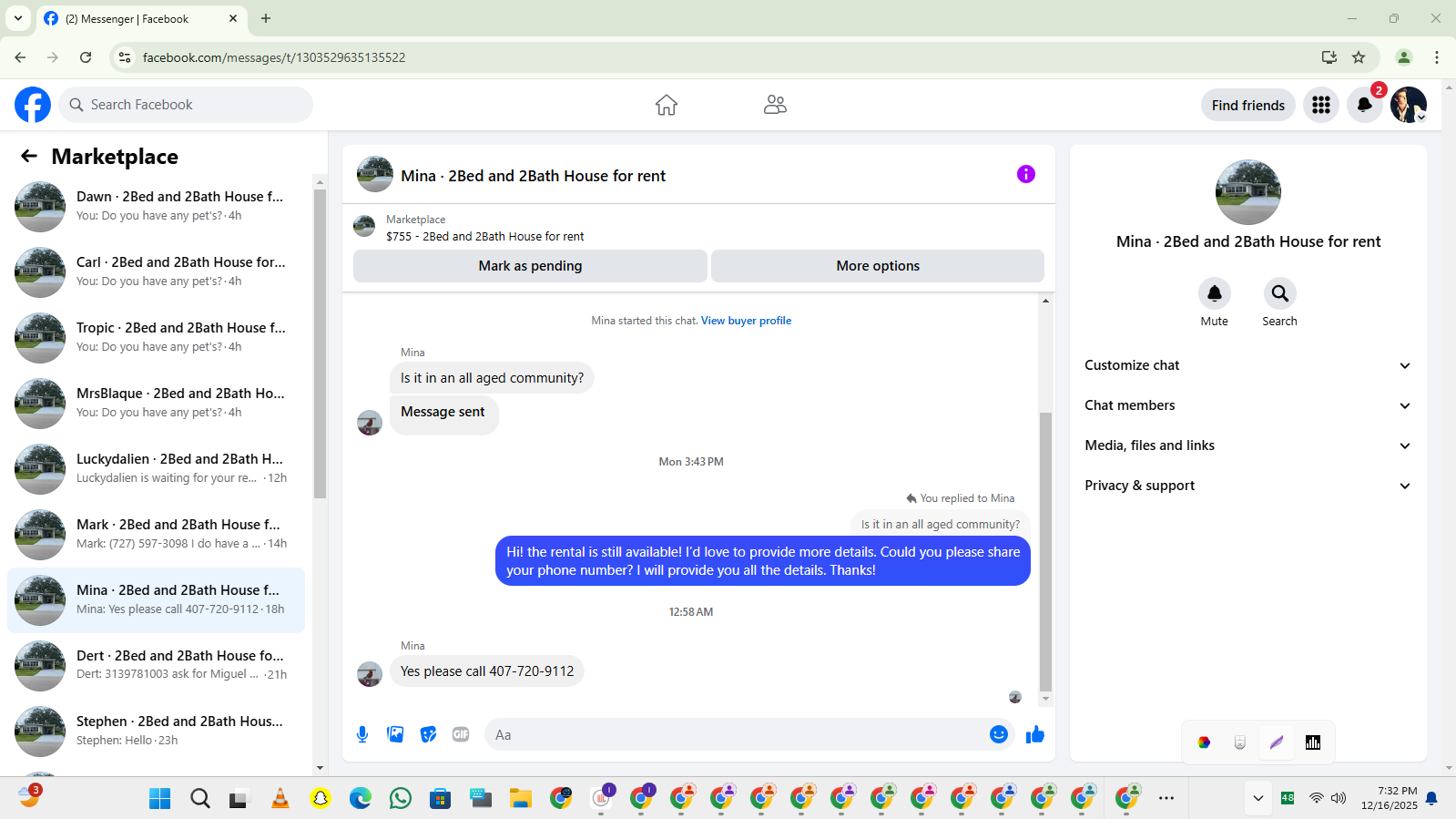Click the shield extension icon in floating toolbar

1240,742
